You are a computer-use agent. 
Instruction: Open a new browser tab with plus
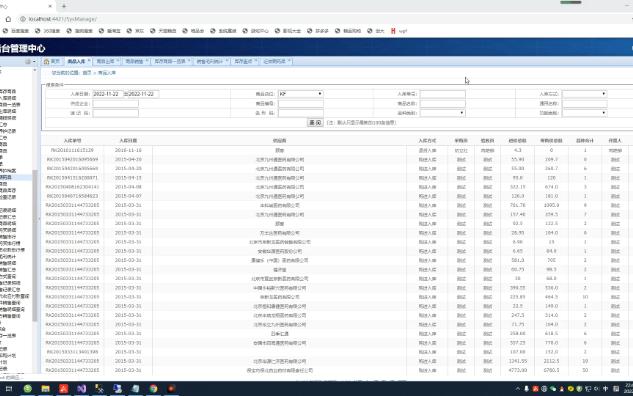[x=64, y=6]
